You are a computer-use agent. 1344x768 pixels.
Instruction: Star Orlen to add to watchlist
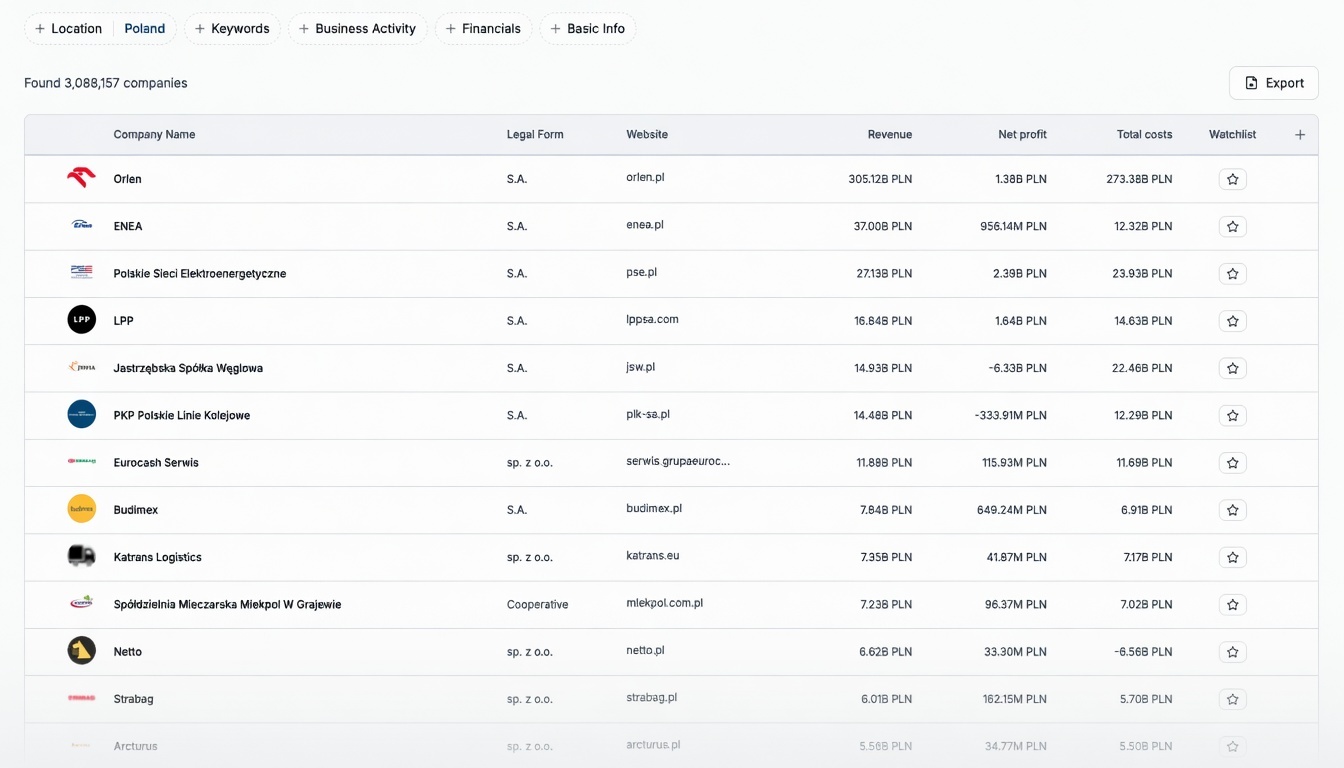(1232, 179)
